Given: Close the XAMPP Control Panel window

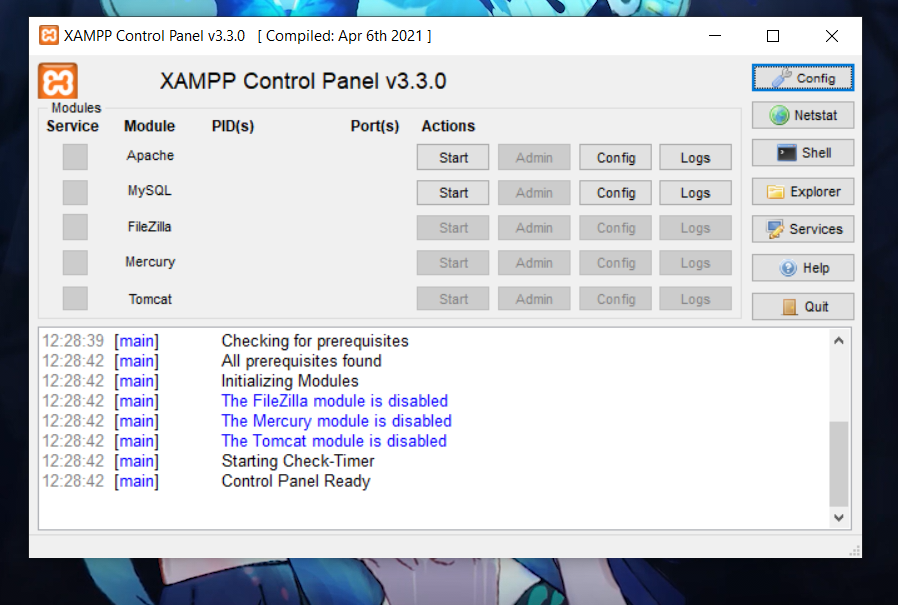Looking at the screenshot, I should (832, 36).
